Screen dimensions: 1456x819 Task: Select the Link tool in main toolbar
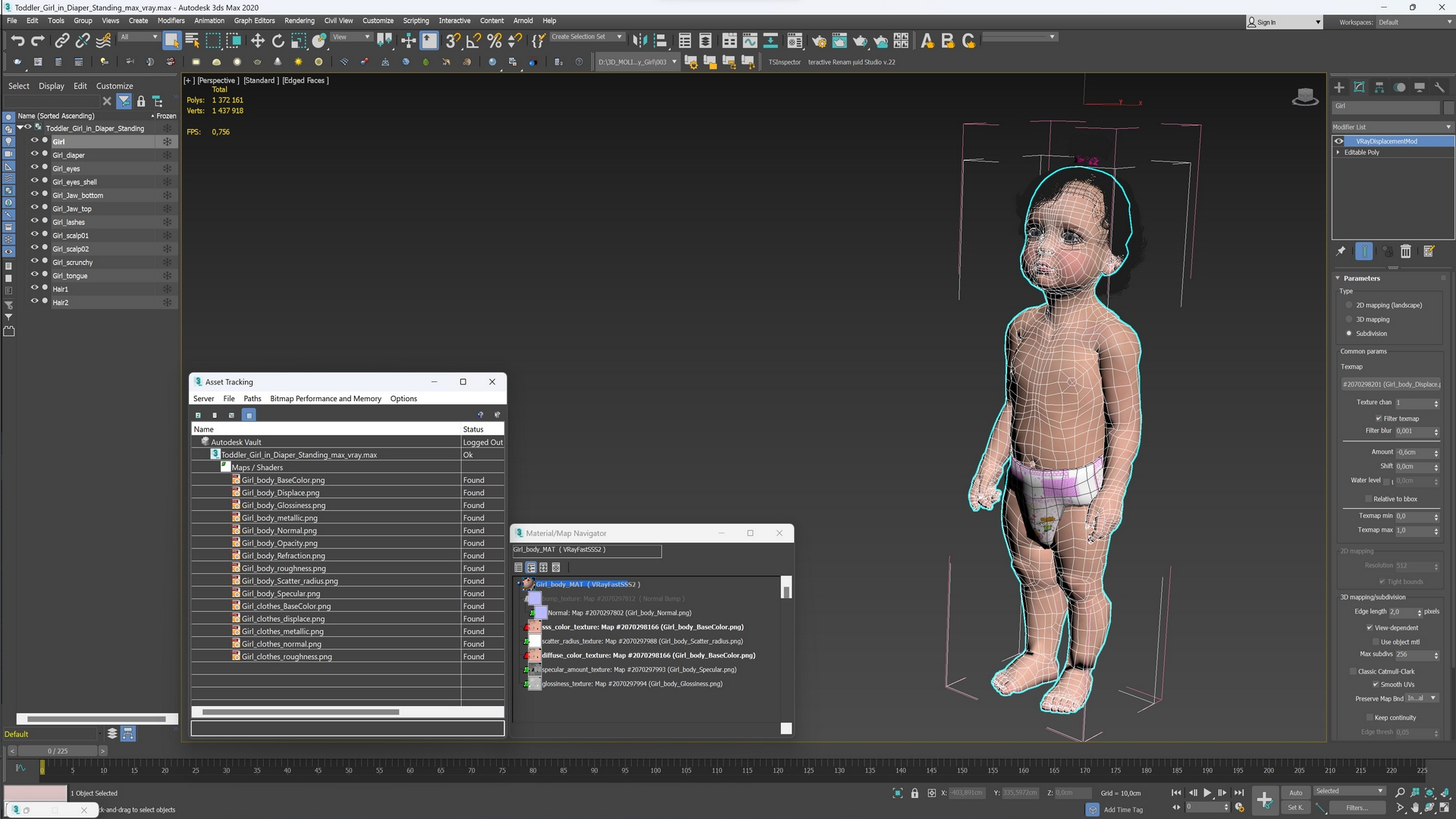[x=62, y=40]
